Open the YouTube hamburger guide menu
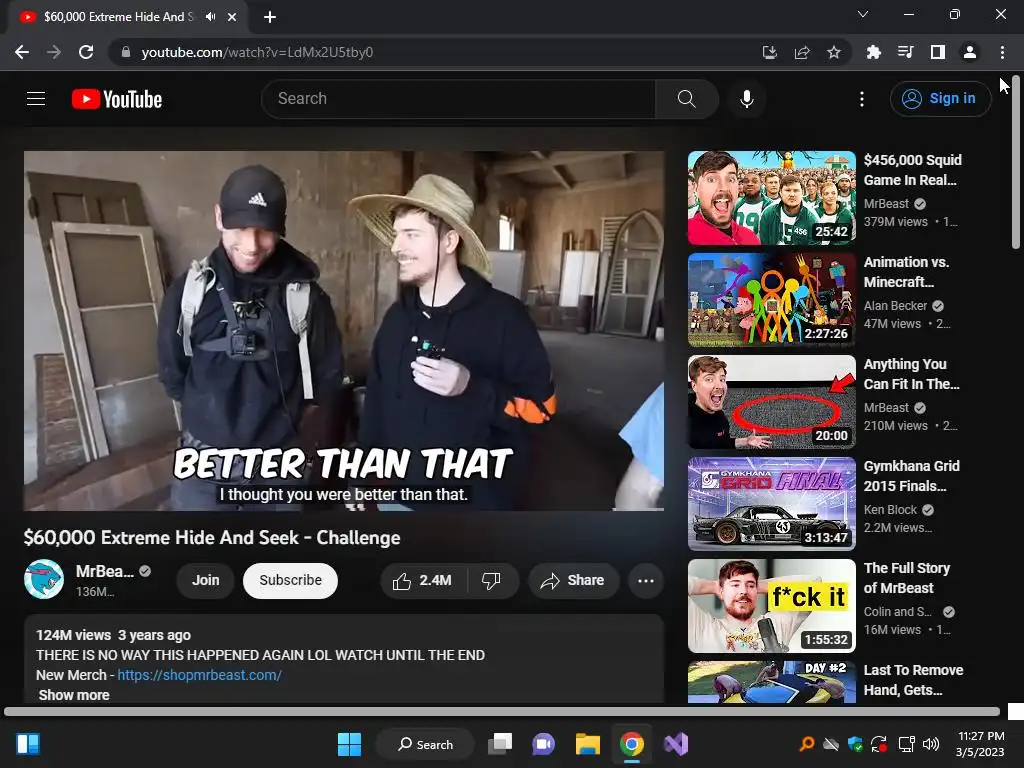Screen dimensions: 1024x768 point(36,99)
